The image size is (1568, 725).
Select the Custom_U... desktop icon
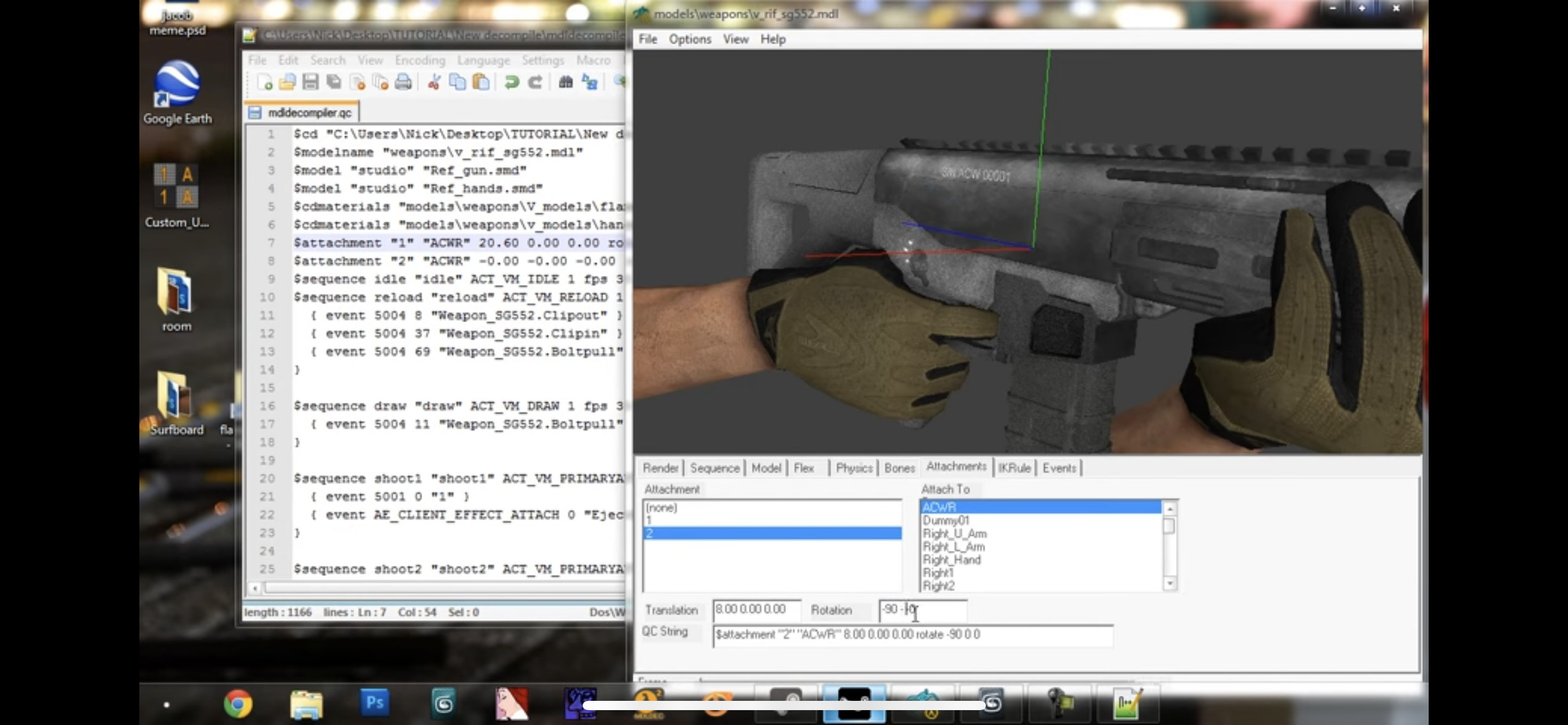(177, 196)
